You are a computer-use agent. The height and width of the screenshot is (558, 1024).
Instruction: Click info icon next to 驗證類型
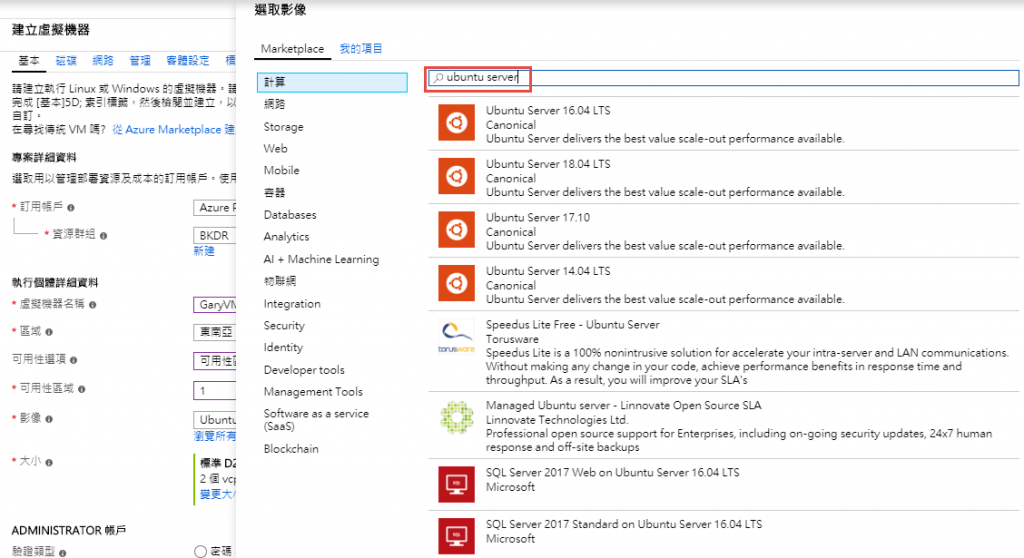pos(63,553)
